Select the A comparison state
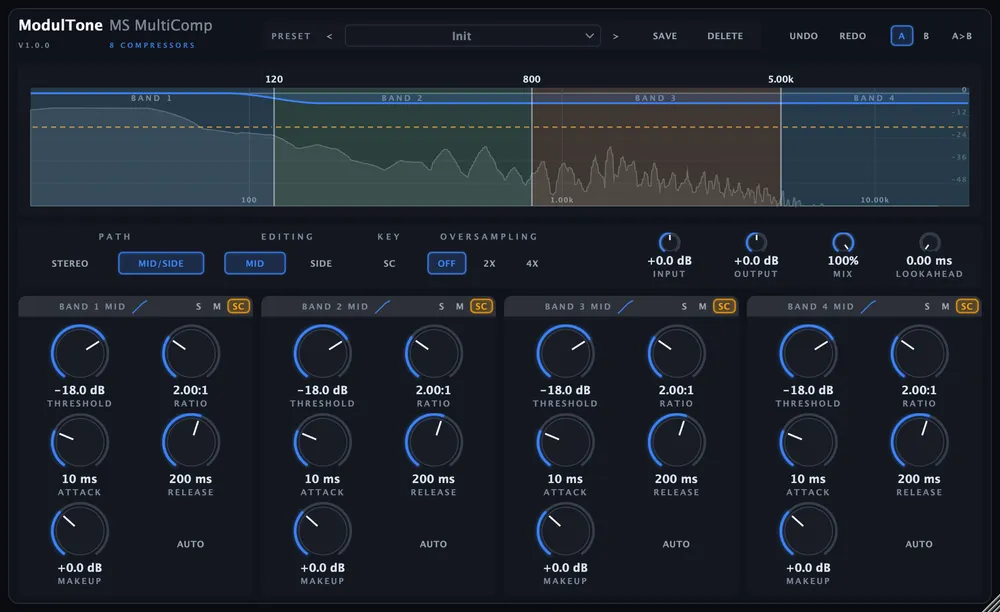The height and width of the screenshot is (612, 1000). (902, 36)
